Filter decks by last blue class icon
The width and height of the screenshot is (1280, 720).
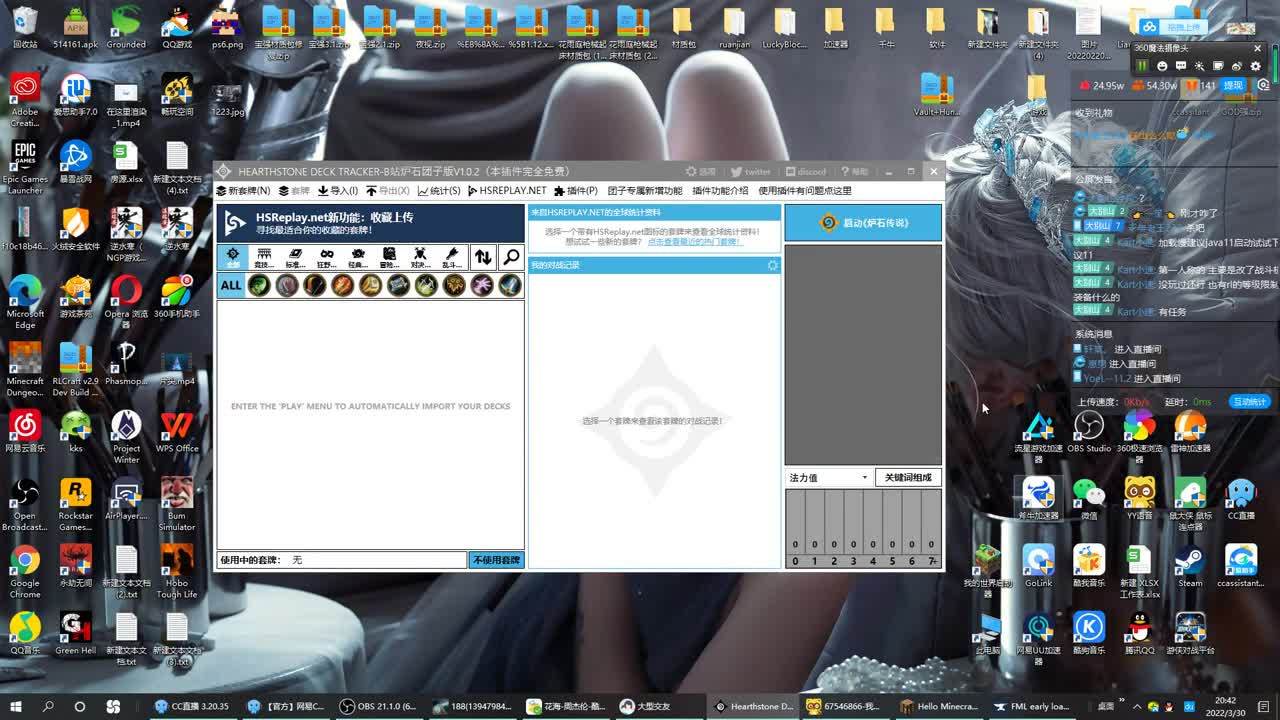[510, 286]
